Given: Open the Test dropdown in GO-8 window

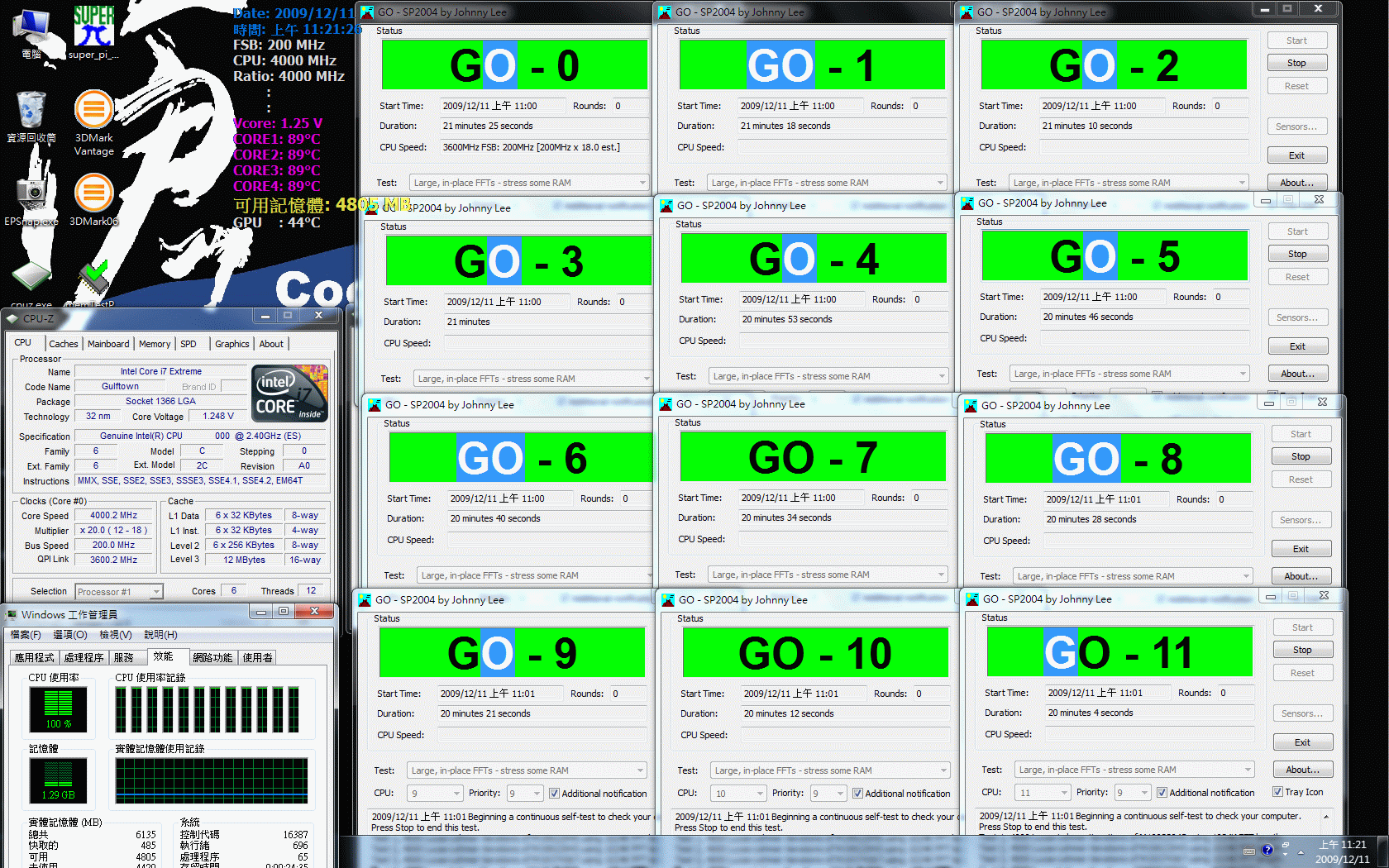Looking at the screenshot, I should click(1133, 576).
